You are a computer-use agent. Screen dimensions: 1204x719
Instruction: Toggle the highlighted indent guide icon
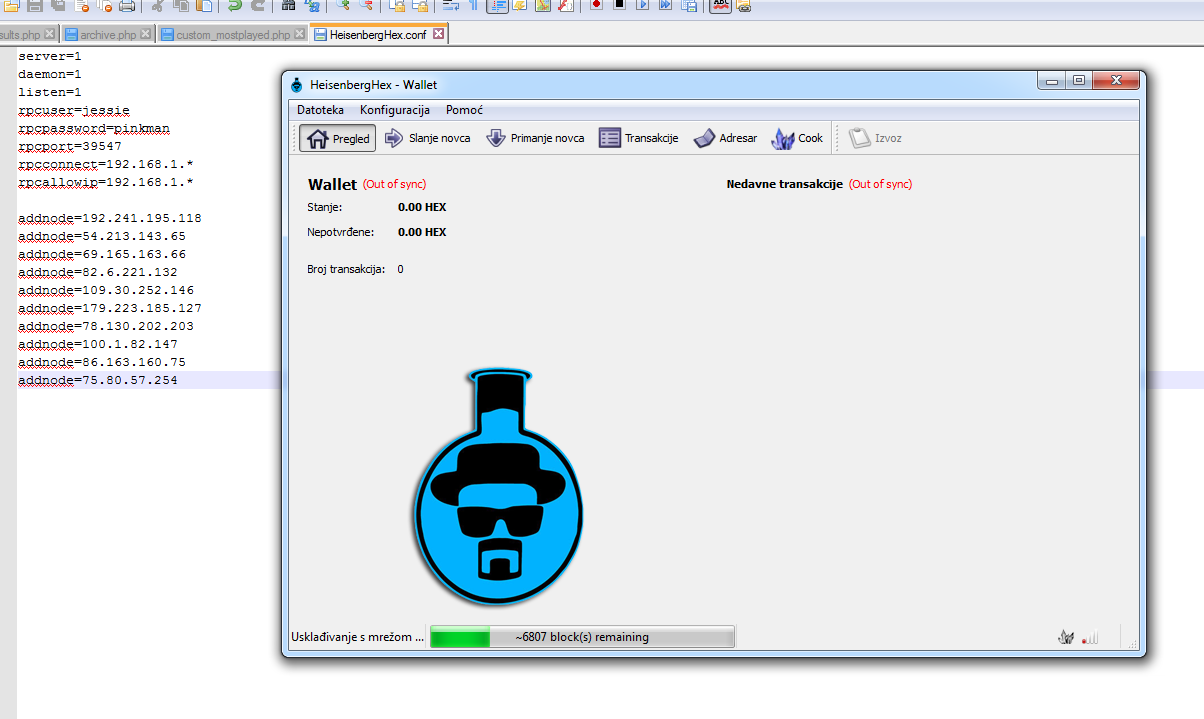click(499, 7)
